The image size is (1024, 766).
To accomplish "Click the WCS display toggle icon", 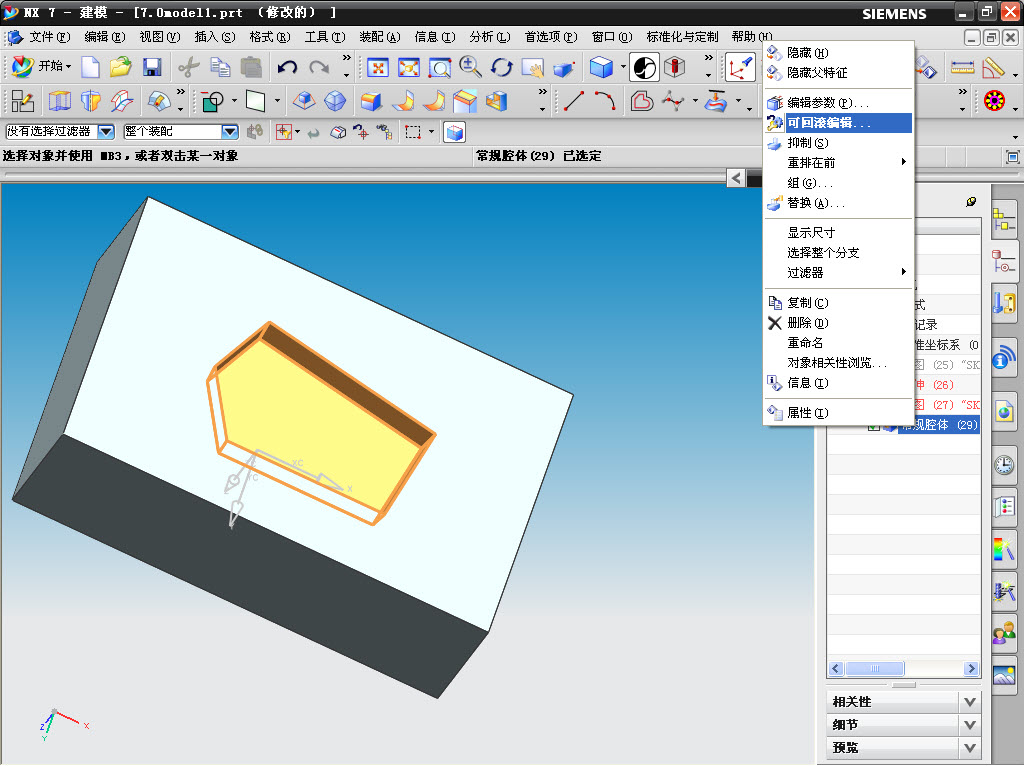I will pos(740,67).
